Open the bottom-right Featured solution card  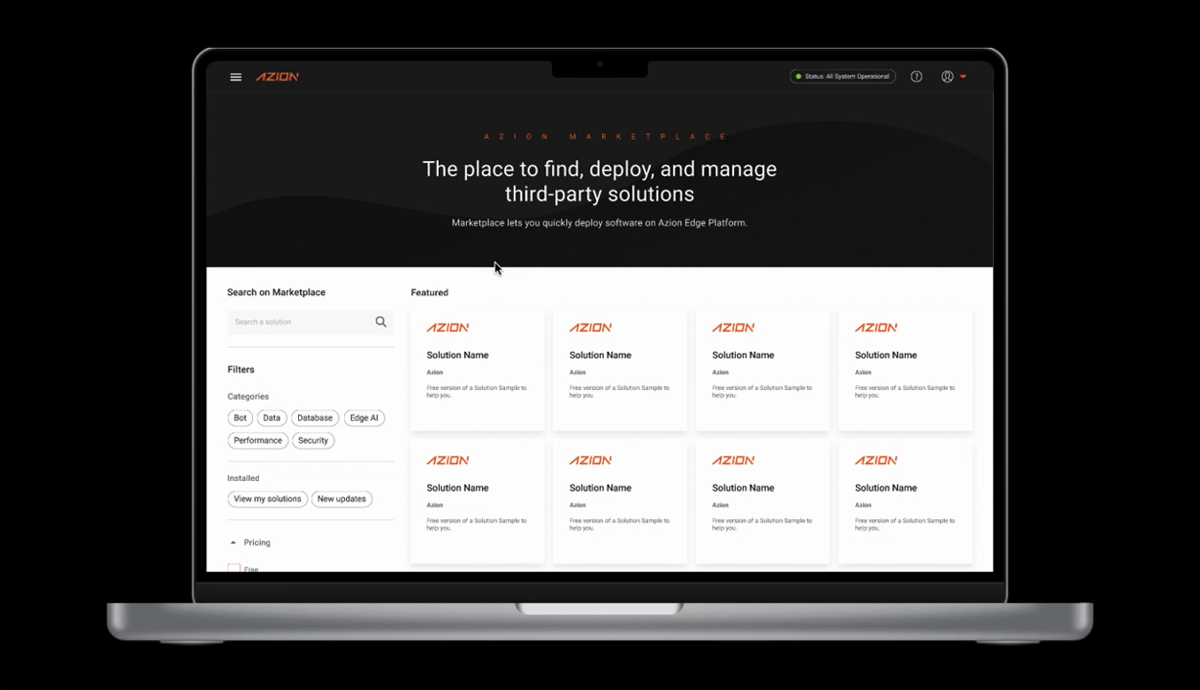pyautogui.click(x=905, y=502)
